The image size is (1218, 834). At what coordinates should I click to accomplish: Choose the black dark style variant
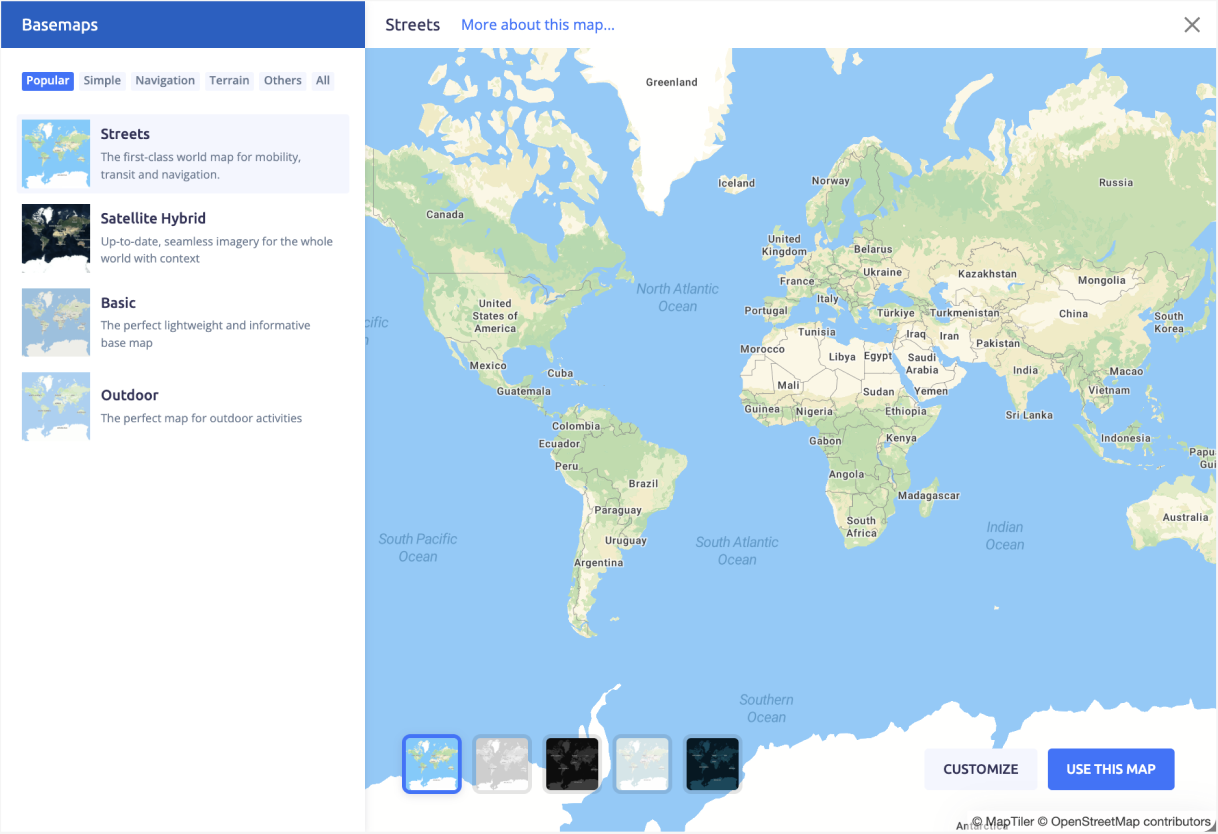click(x=572, y=764)
